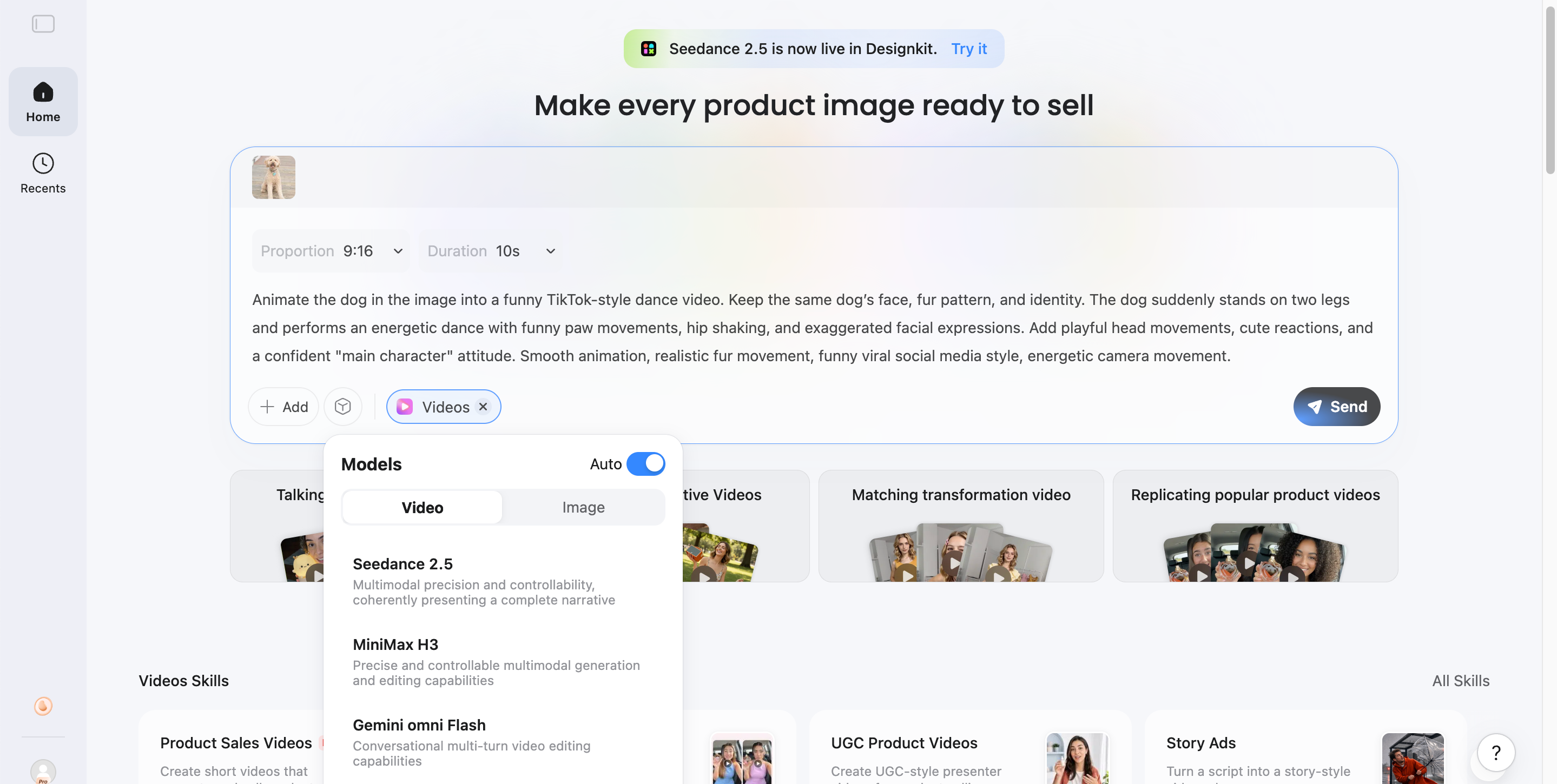Click the Videos mode chip
Viewport: 1557px width, 784px height.
tap(443, 407)
